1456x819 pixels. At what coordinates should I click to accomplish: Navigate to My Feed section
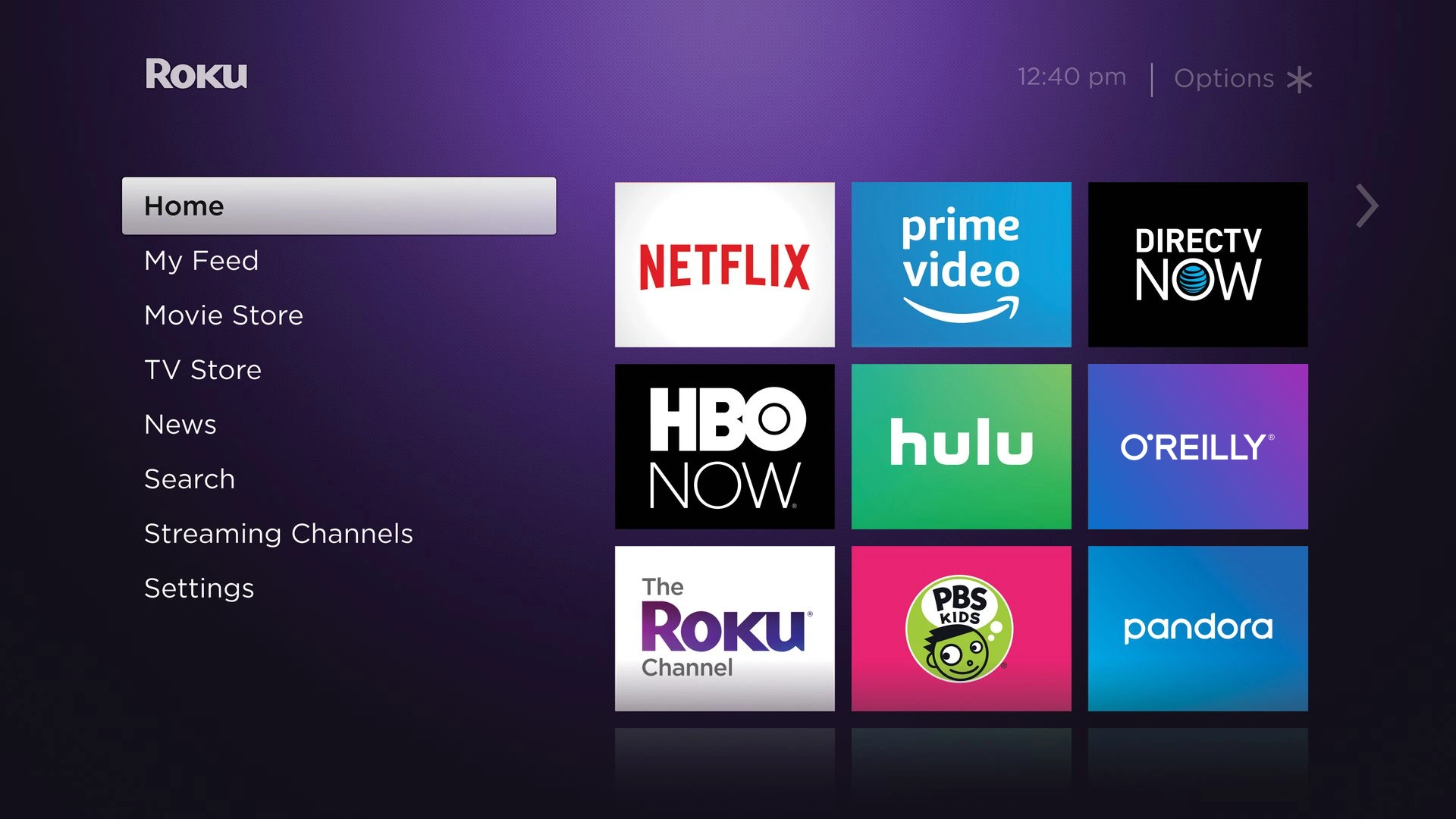point(200,260)
